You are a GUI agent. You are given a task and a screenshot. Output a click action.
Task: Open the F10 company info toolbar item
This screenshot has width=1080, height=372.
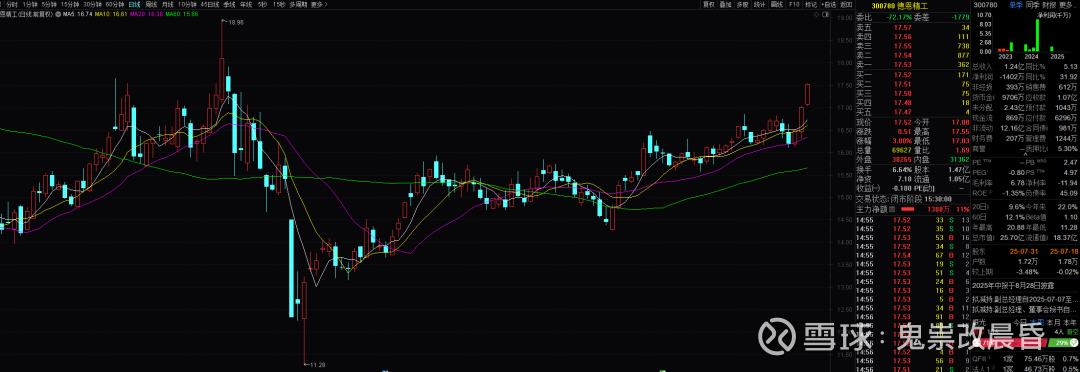point(794,4)
